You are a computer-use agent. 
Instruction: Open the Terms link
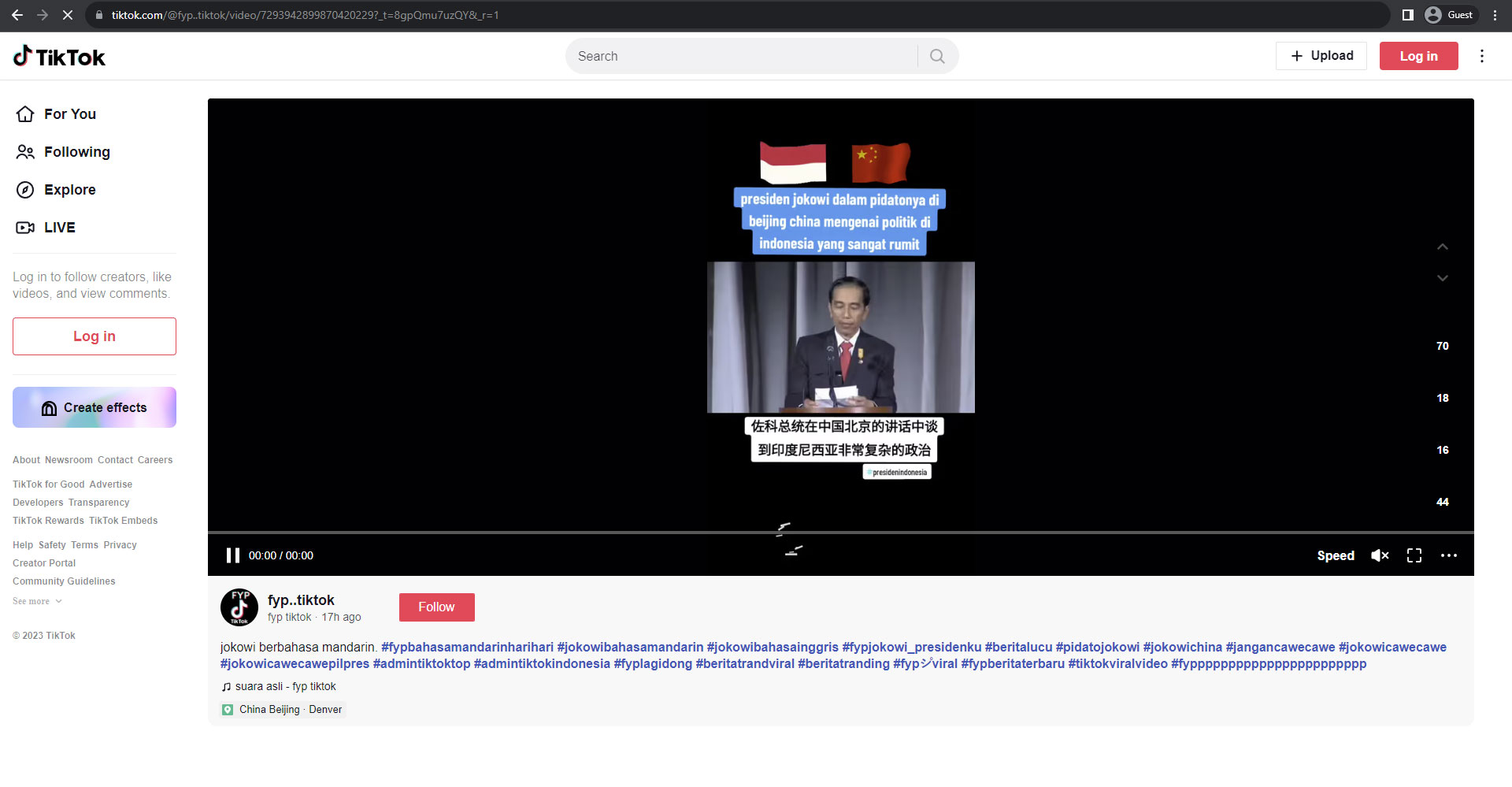coord(84,545)
